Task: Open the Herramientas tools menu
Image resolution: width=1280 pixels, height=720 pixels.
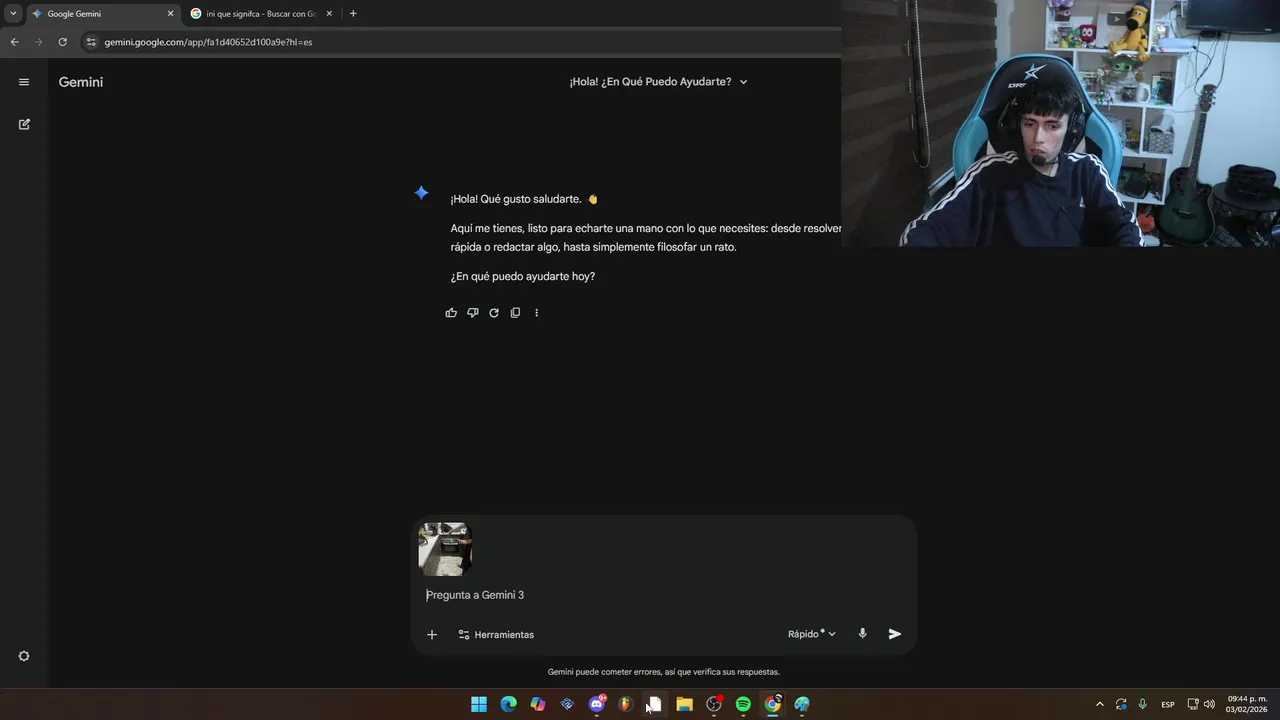Action: (x=496, y=634)
